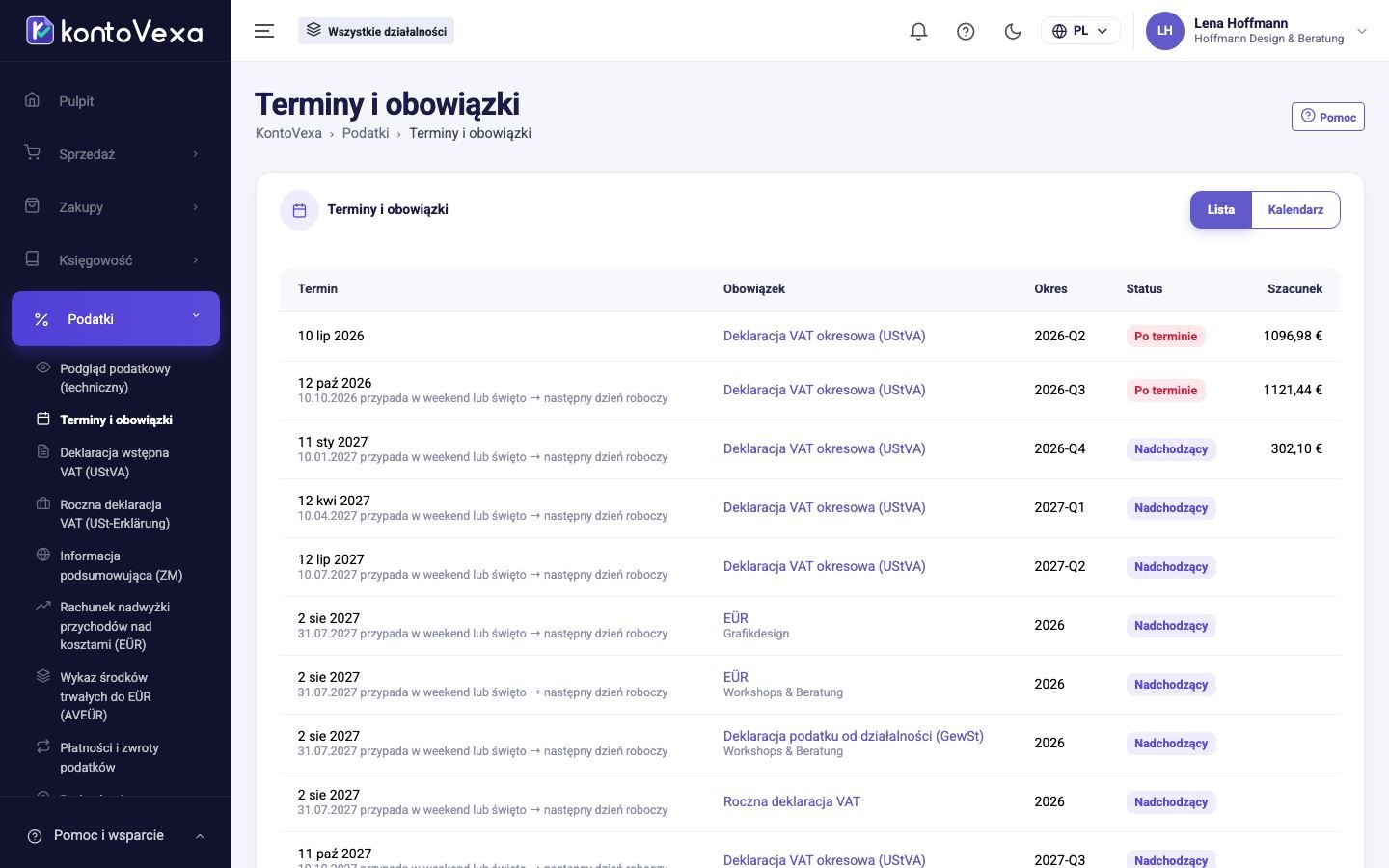The height and width of the screenshot is (868, 1389).
Task: Expand the Sprzedaż menu chevron
Action: 196,154
